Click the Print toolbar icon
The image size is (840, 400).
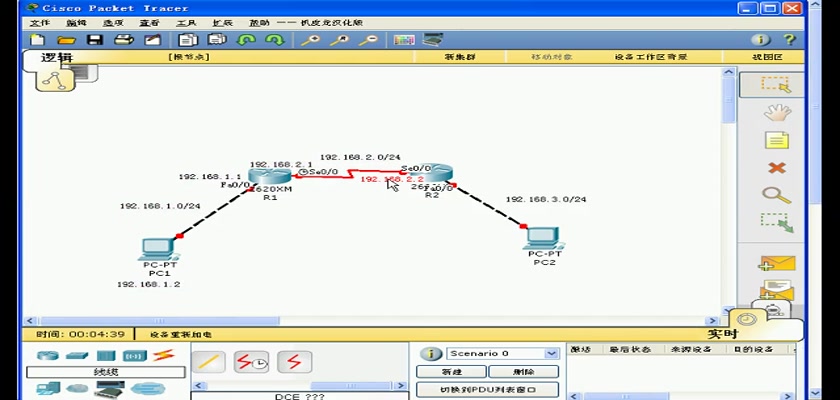point(123,40)
